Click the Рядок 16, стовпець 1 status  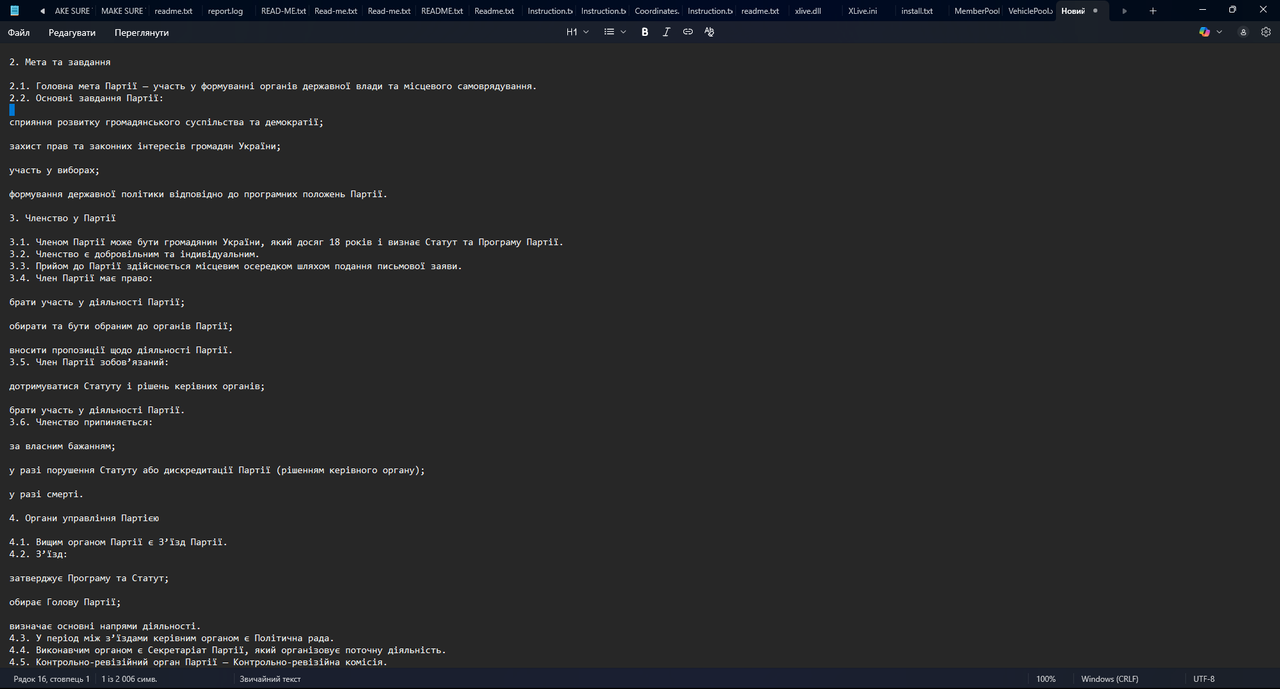coord(51,679)
